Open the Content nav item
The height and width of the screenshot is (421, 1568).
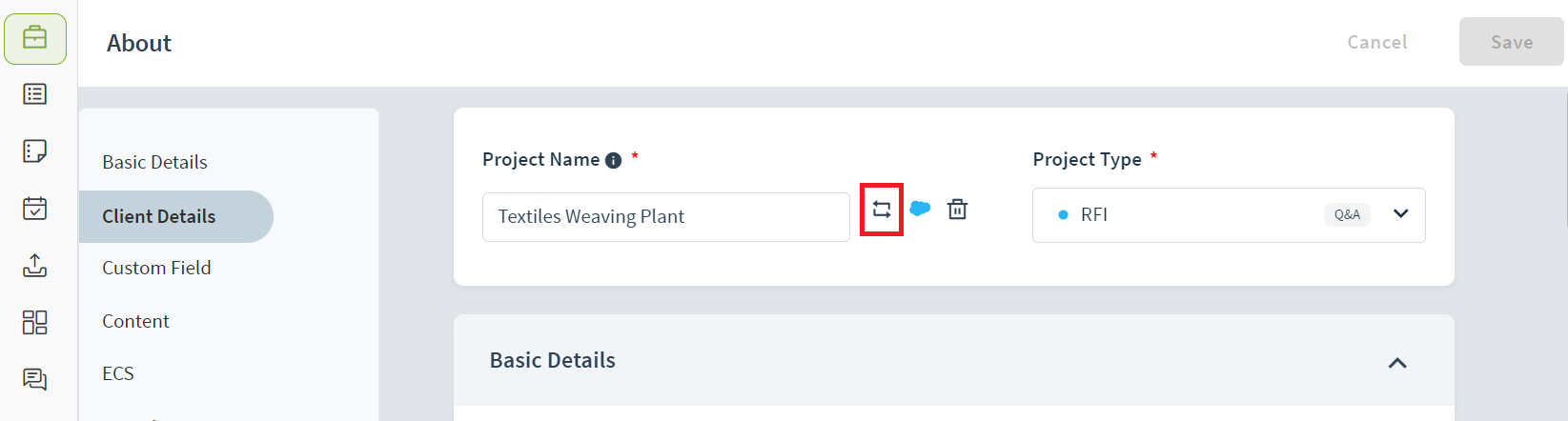[x=136, y=321]
